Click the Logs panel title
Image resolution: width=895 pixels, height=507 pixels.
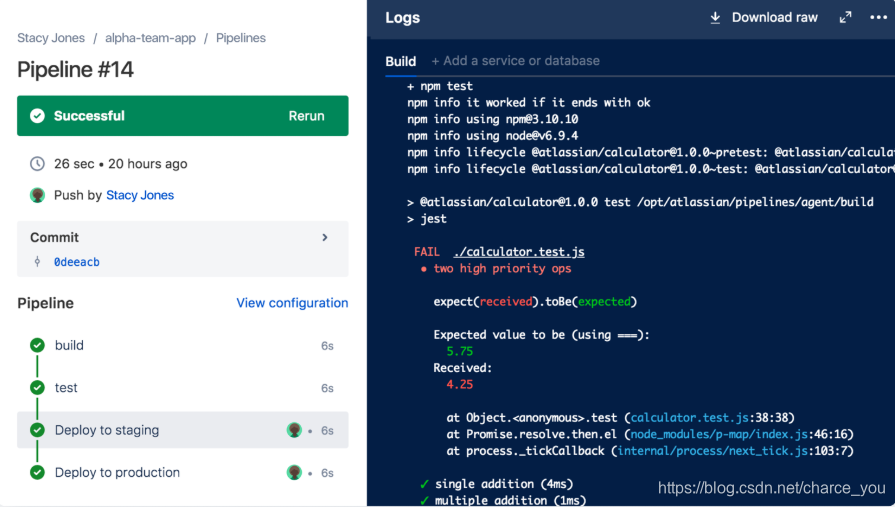402,18
